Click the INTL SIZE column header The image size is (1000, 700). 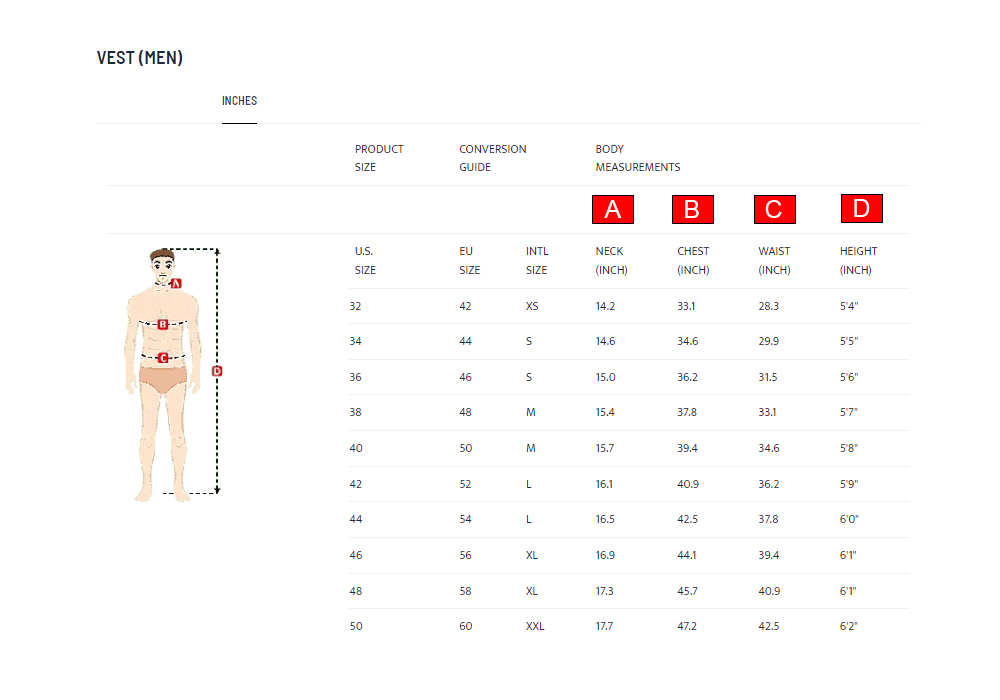[536, 261]
